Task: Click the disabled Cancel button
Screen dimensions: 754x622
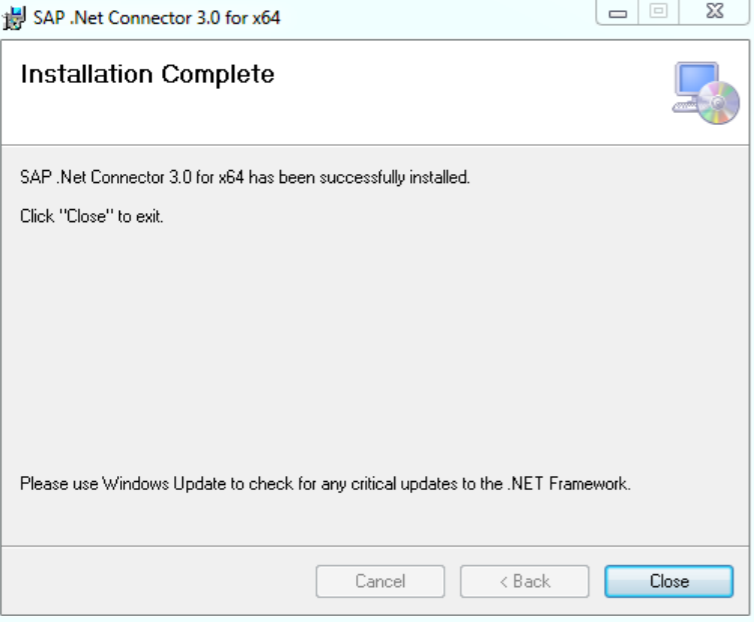Action: click(380, 581)
